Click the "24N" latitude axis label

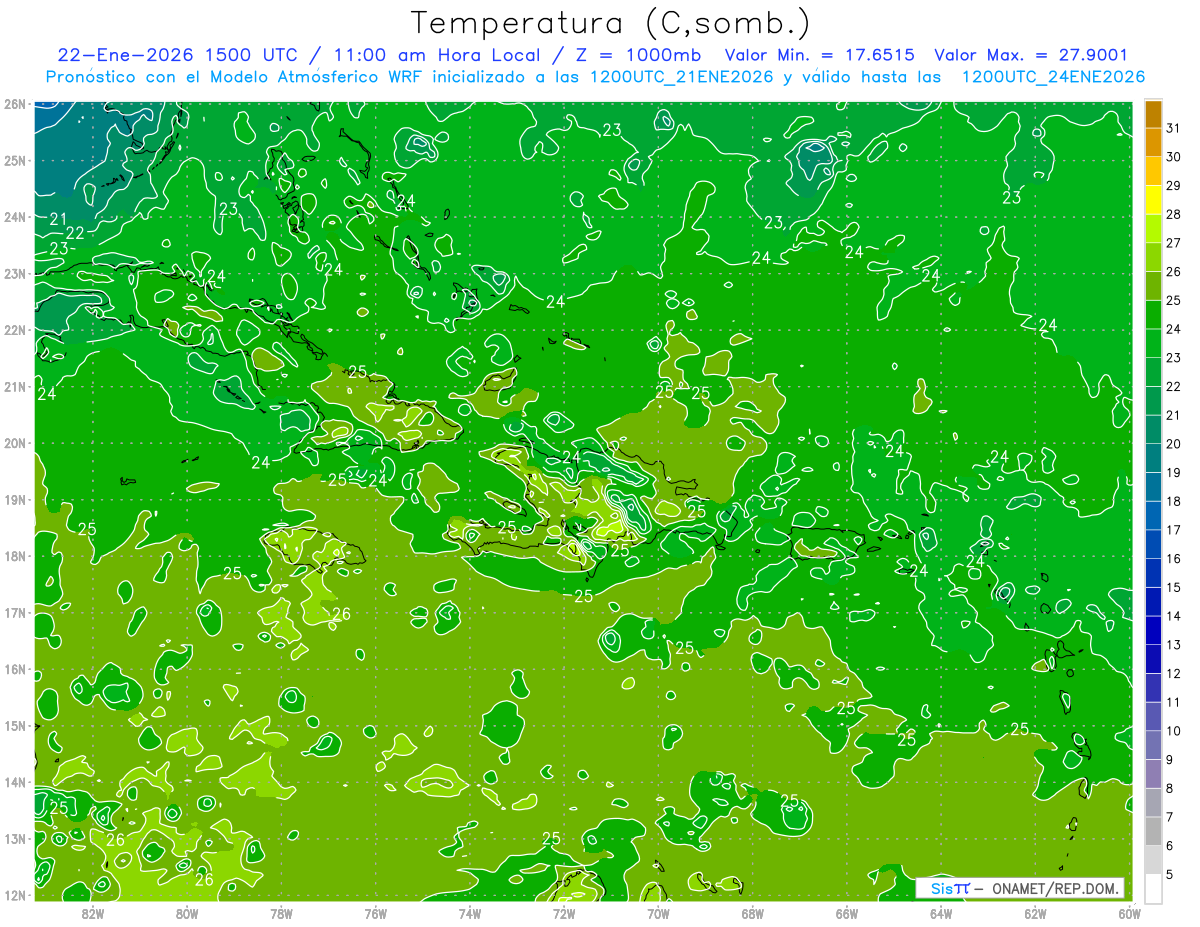tap(14, 217)
